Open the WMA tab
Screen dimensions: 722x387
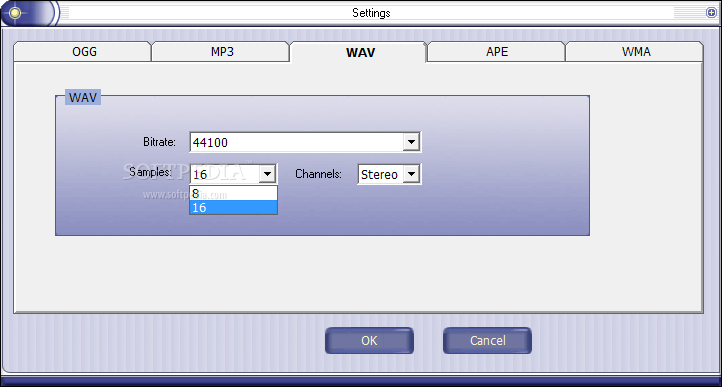635,52
